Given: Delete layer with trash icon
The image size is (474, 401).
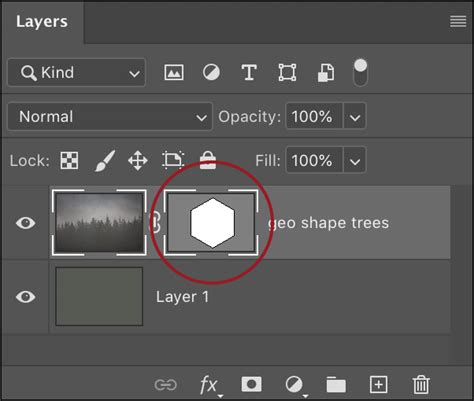Looking at the screenshot, I should coord(421,385).
